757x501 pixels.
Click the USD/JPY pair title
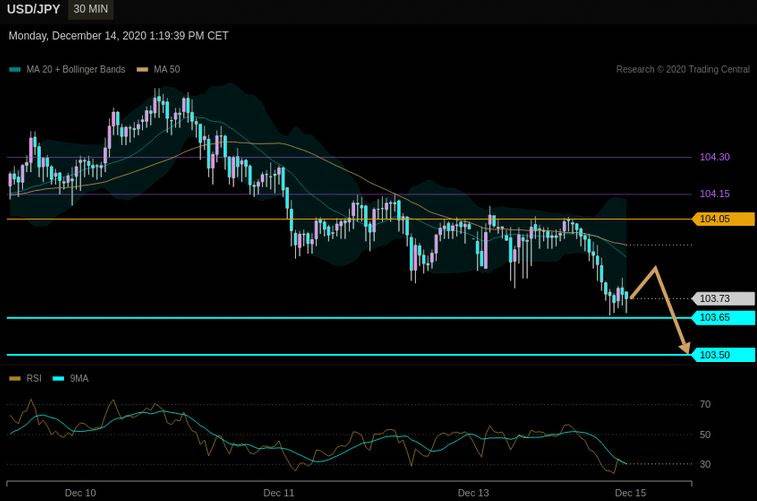(x=33, y=9)
